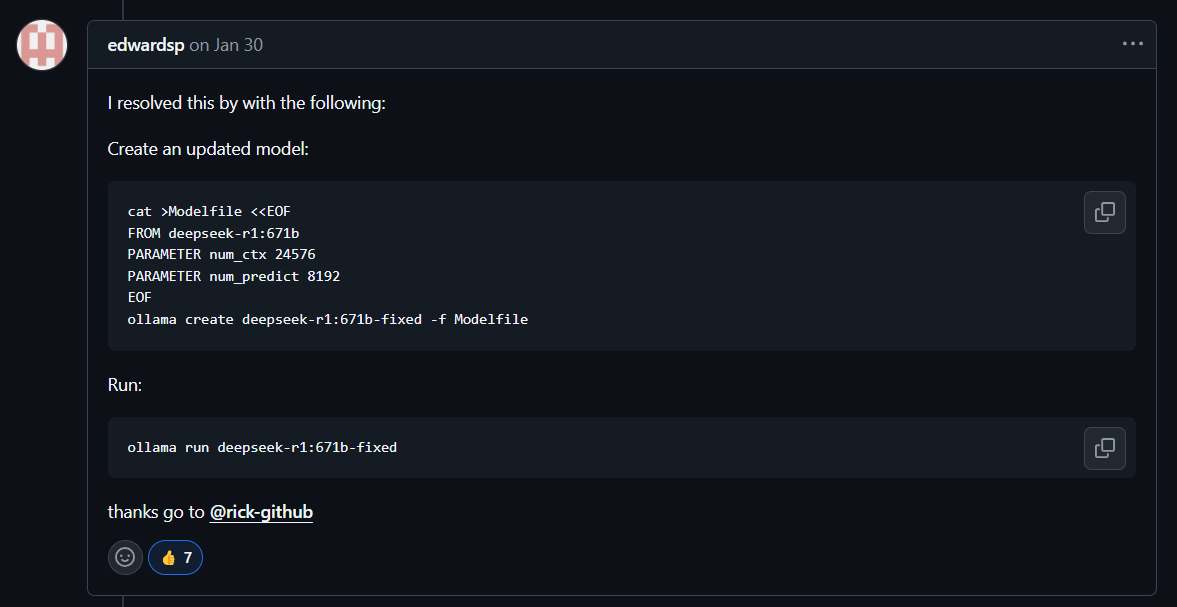Click the 'ollama run deepseek-r1:671b-fixed' command text
Viewport: 1177px width, 607px height.
(262, 448)
